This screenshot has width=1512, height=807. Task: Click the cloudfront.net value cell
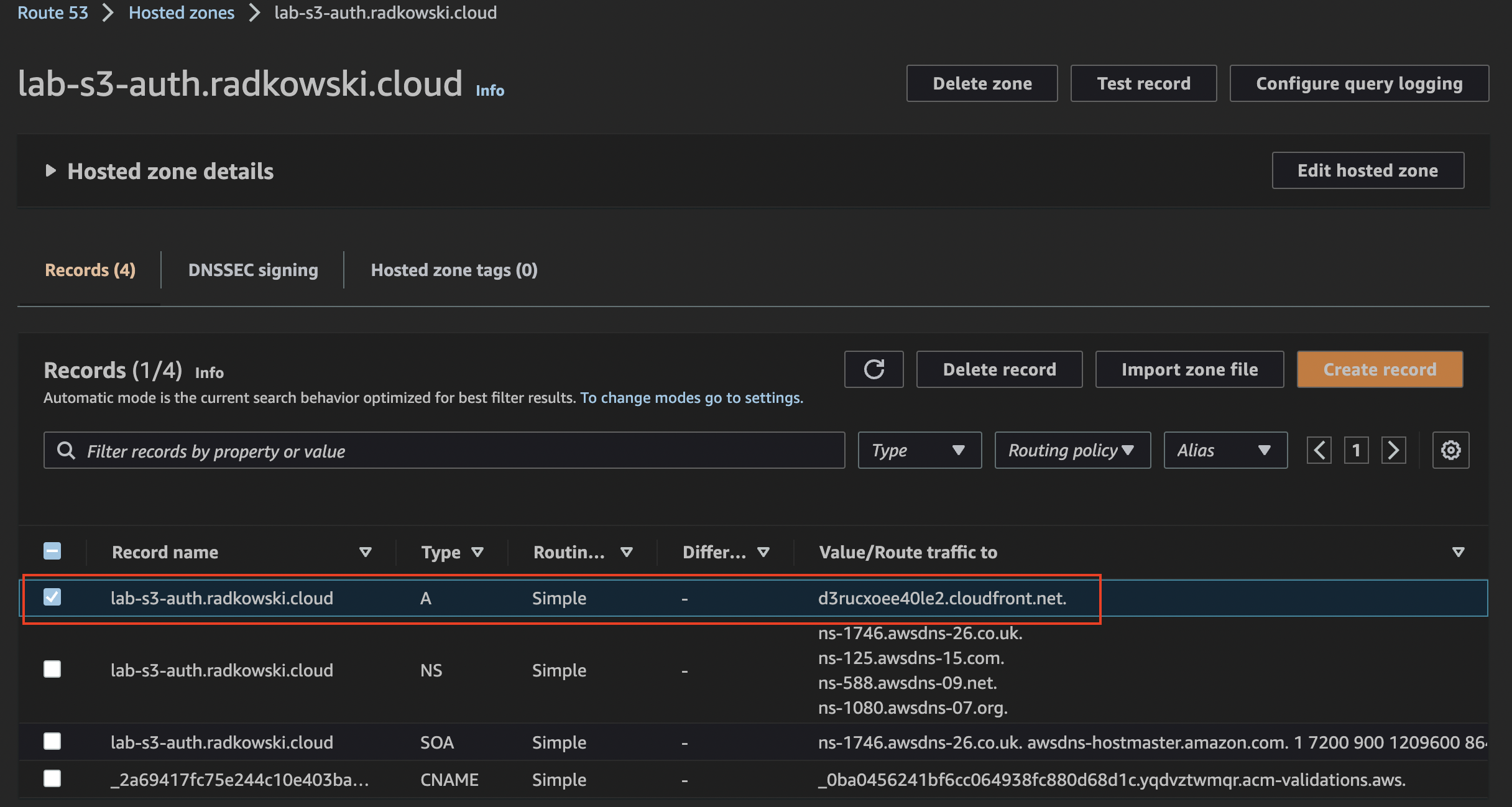click(x=942, y=598)
